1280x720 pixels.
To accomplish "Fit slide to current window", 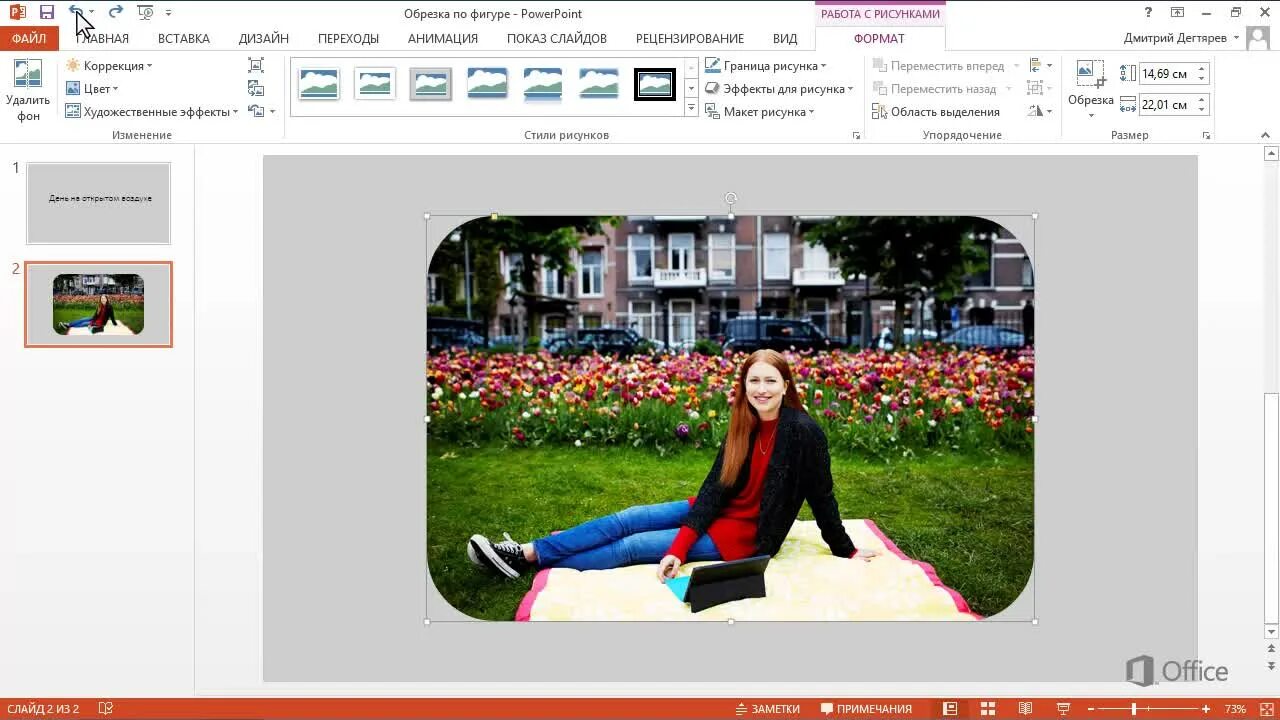I will pyautogui.click(x=1265, y=709).
